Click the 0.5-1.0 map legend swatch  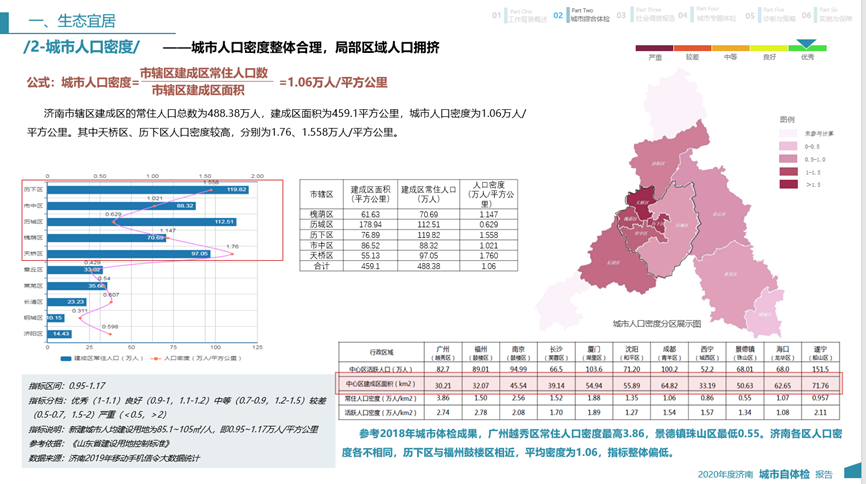[x=788, y=159]
